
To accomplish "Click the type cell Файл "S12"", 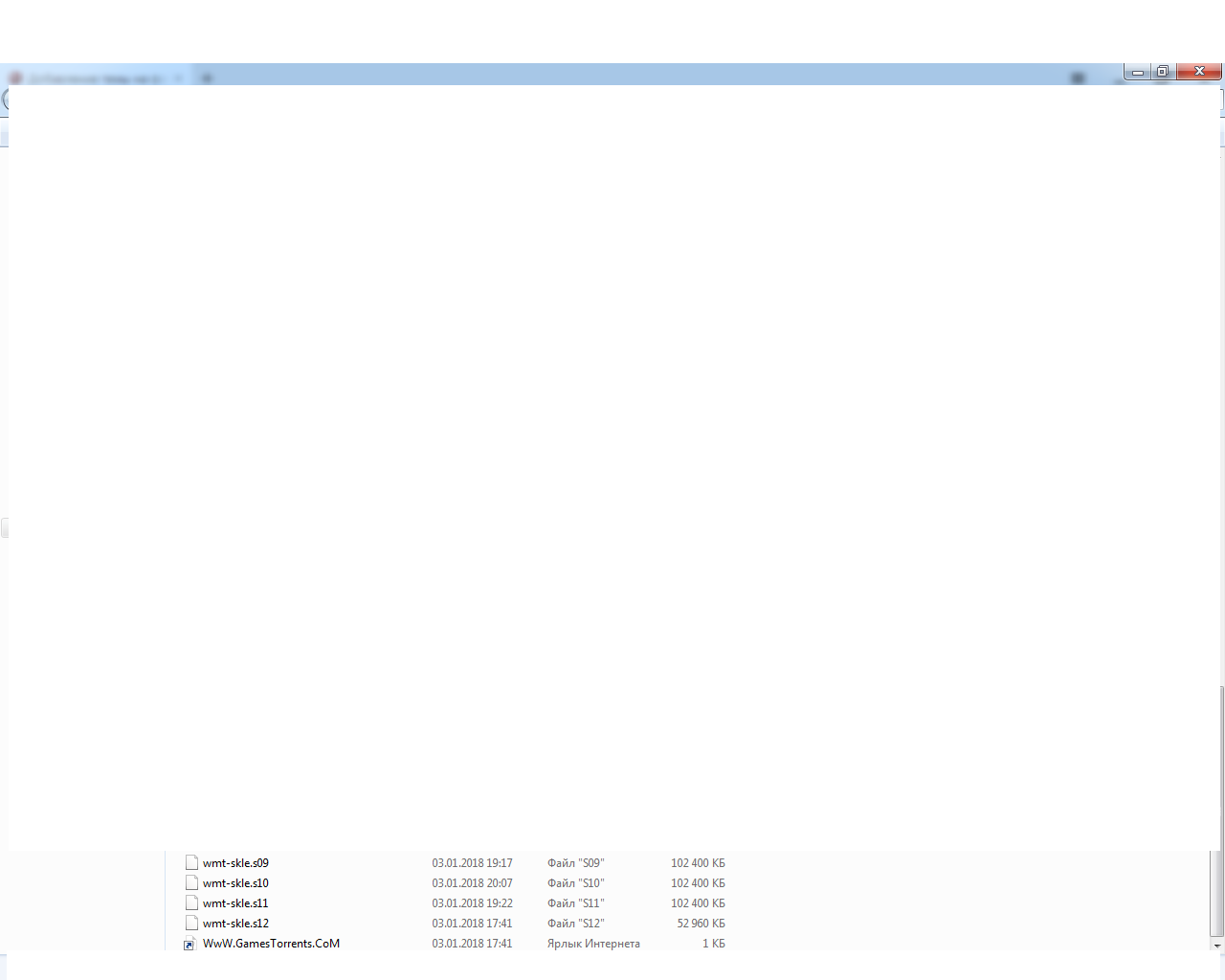I will pos(576,924).
